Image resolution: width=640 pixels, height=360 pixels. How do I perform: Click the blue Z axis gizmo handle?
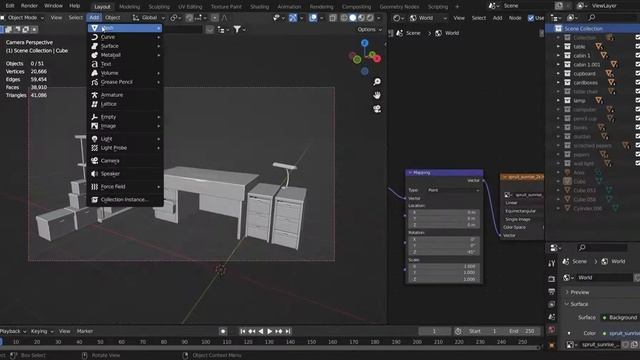click(364, 43)
